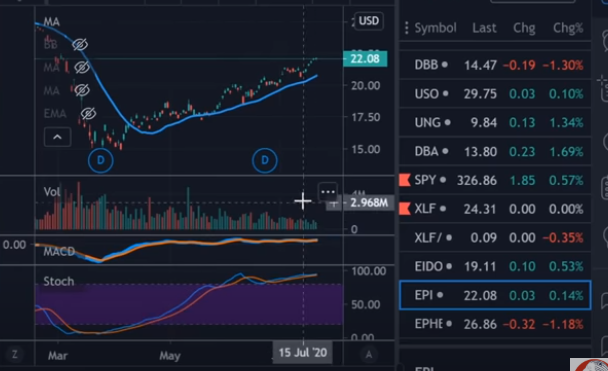Click the red flag next to XLF
This screenshot has height=371, width=608.
pos(404,209)
